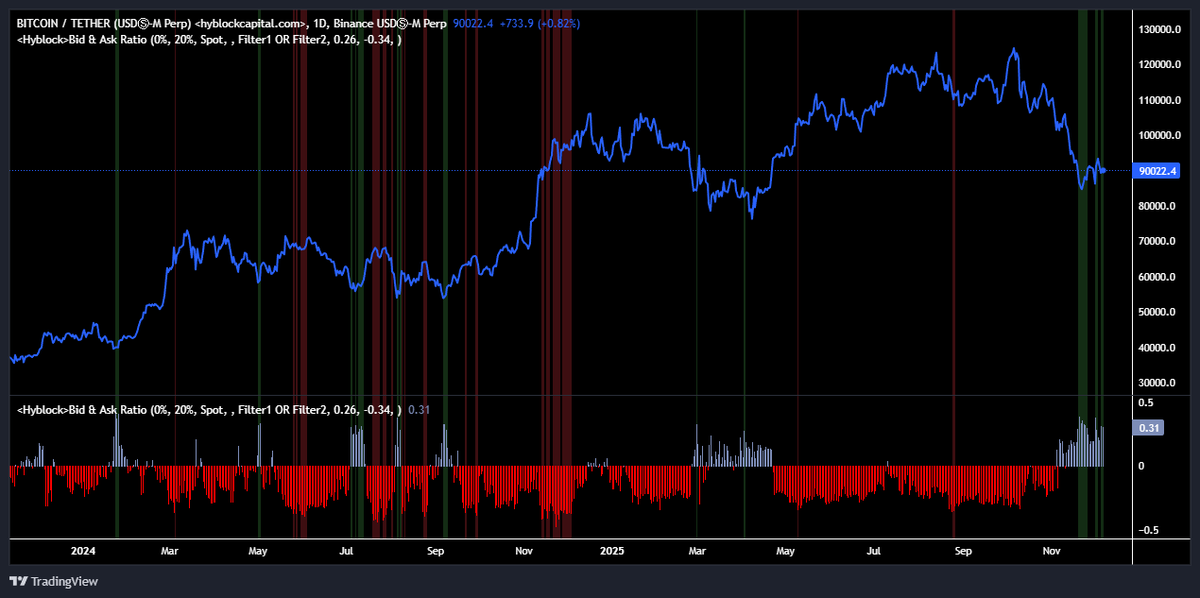The image size is (1200, 598).
Task: Click the 110000.0 price axis label
Action: click(1159, 100)
